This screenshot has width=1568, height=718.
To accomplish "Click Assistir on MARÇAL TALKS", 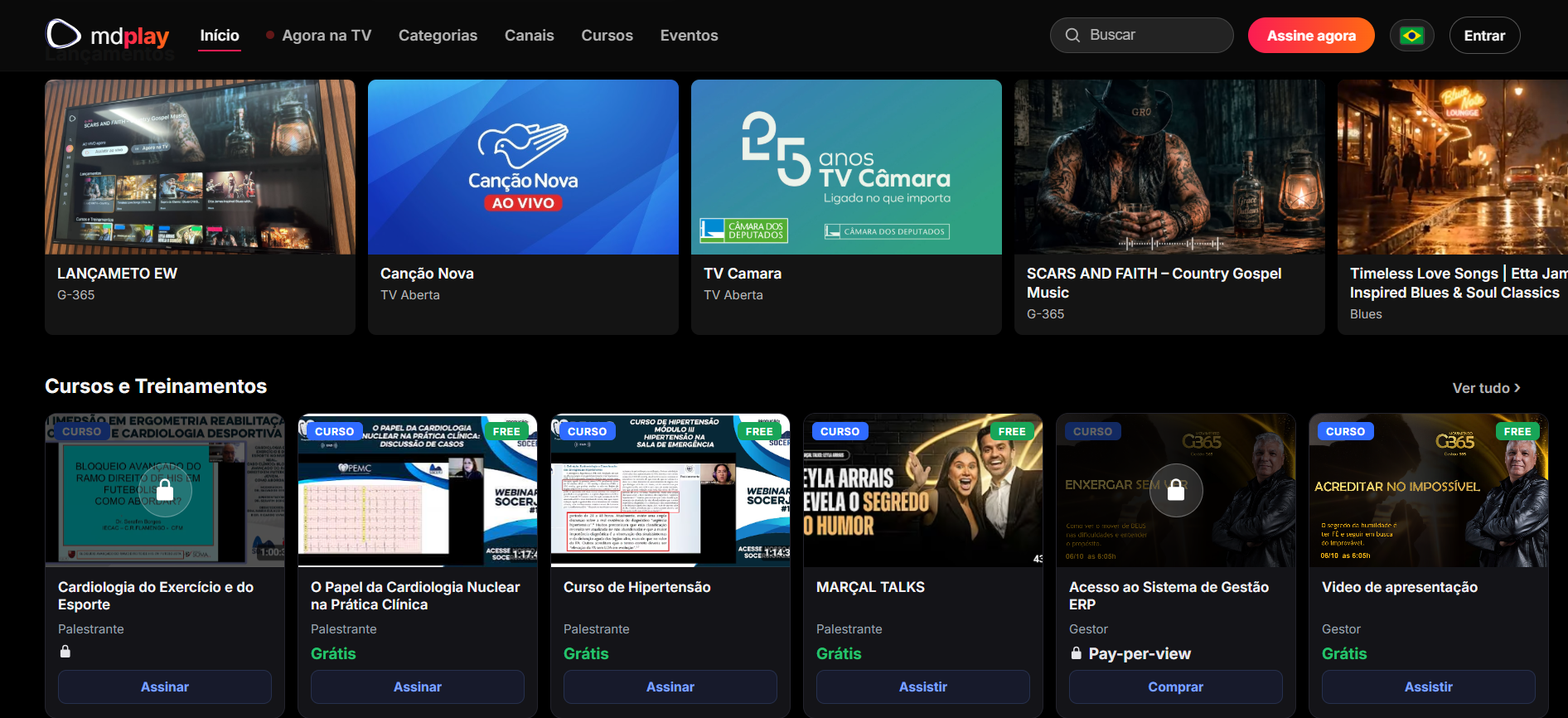I will [923, 686].
